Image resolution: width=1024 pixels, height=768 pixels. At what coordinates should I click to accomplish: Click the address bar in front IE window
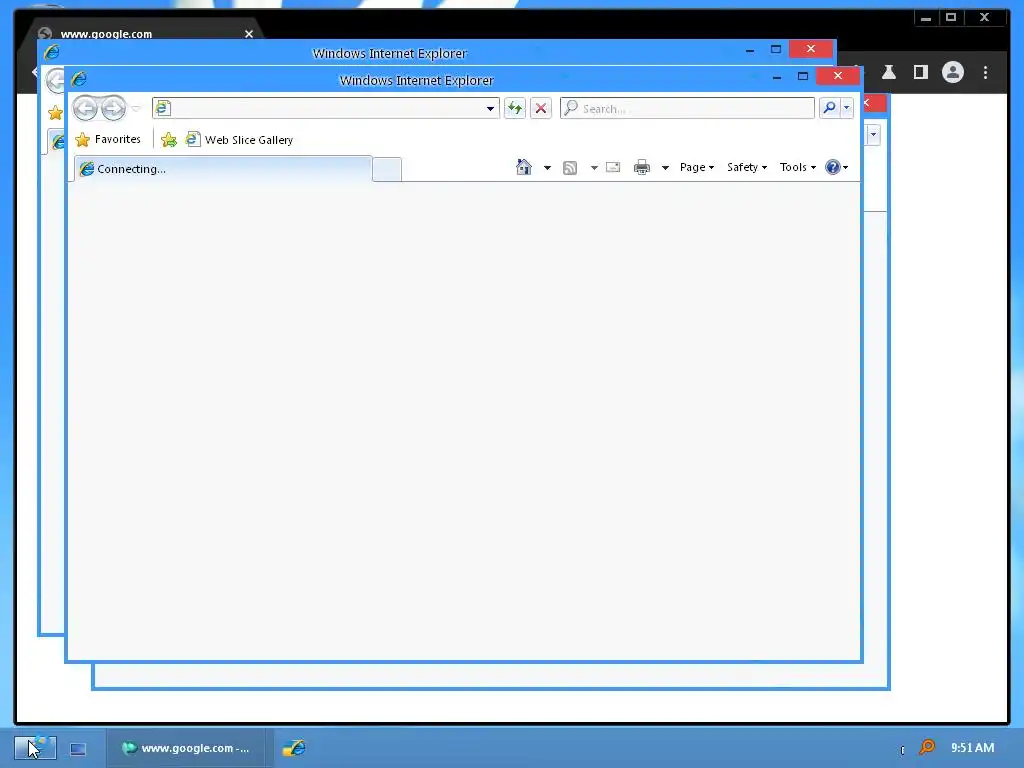click(x=325, y=108)
